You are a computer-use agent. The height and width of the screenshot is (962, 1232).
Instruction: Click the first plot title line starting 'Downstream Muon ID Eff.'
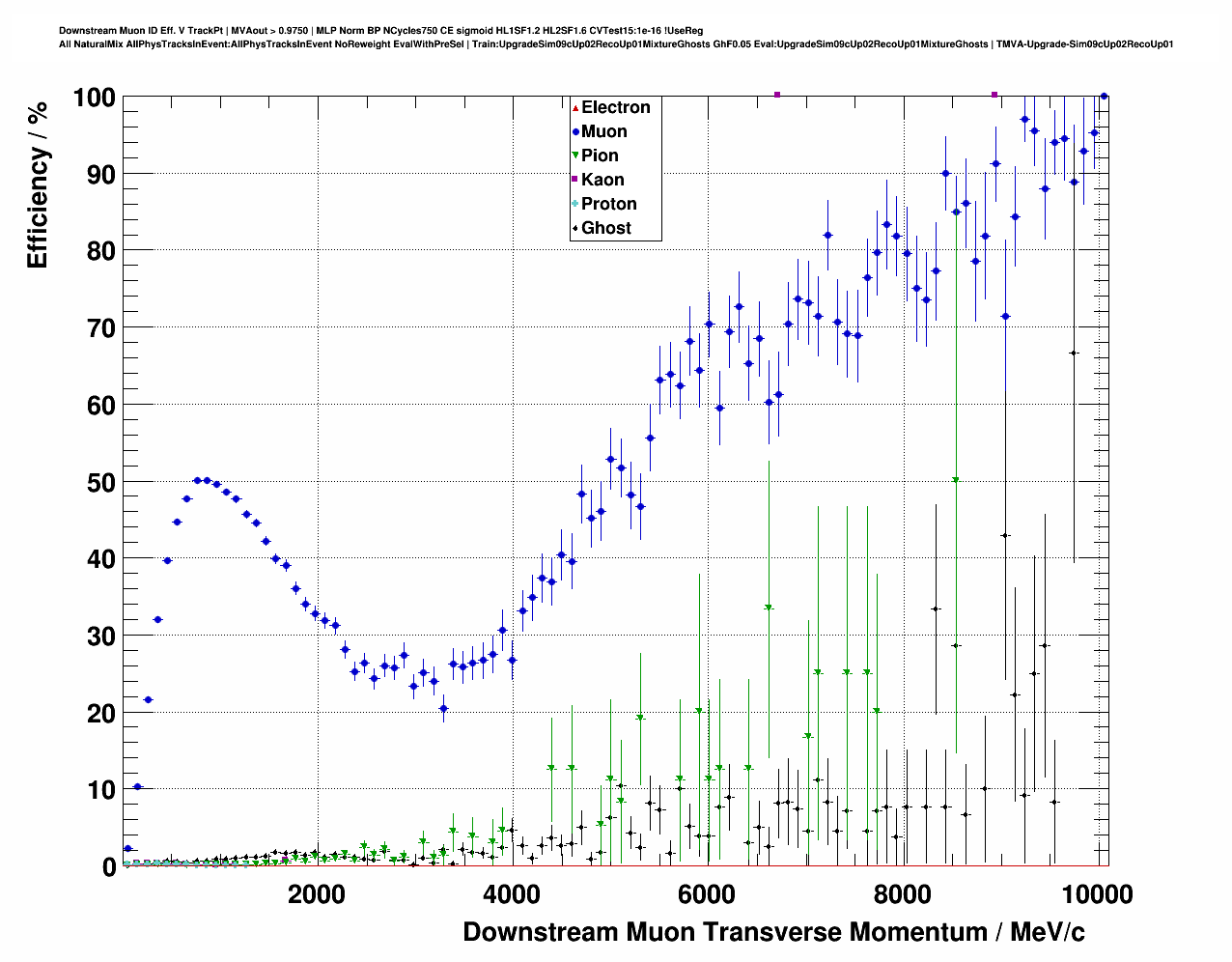(380, 31)
